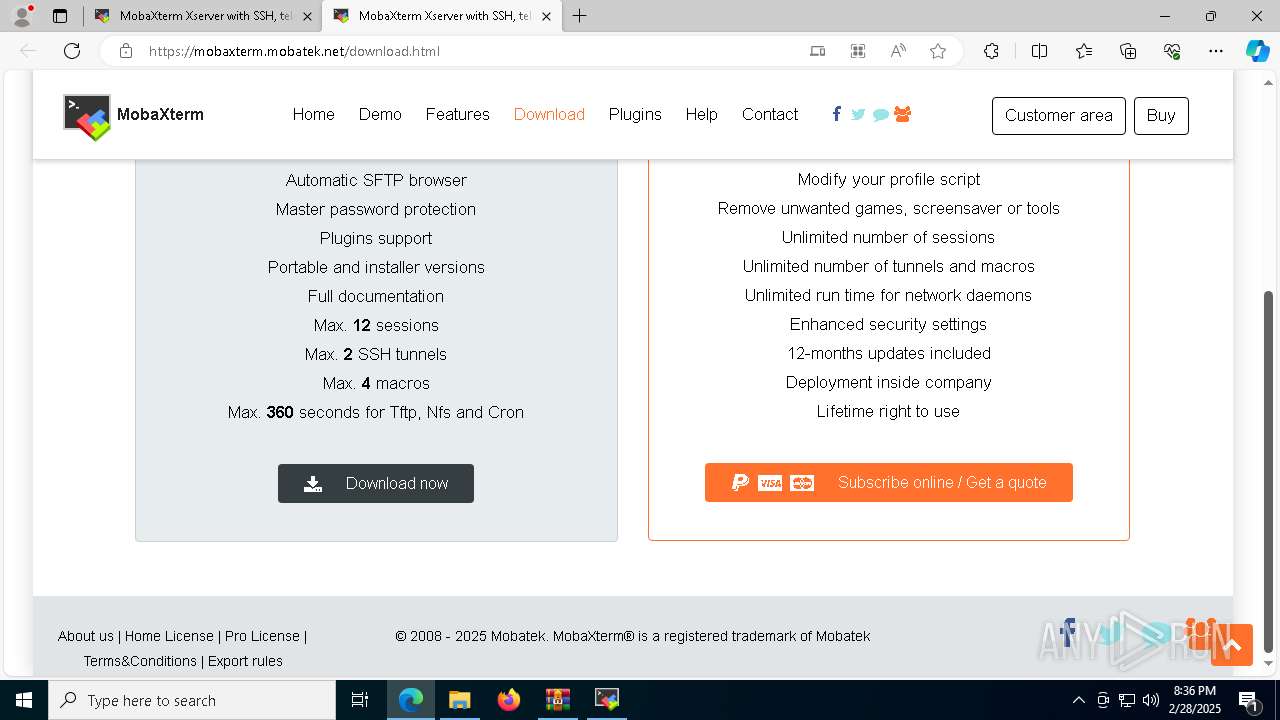The width and height of the screenshot is (1280, 720).
Task: Open File Explorer from taskbar
Action: click(459, 700)
